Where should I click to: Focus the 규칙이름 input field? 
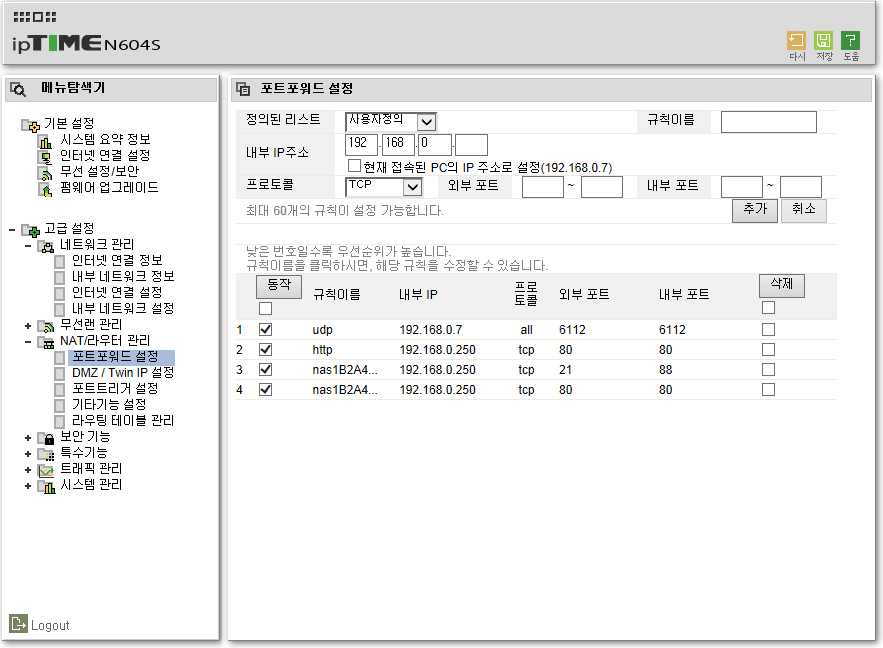pos(769,122)
